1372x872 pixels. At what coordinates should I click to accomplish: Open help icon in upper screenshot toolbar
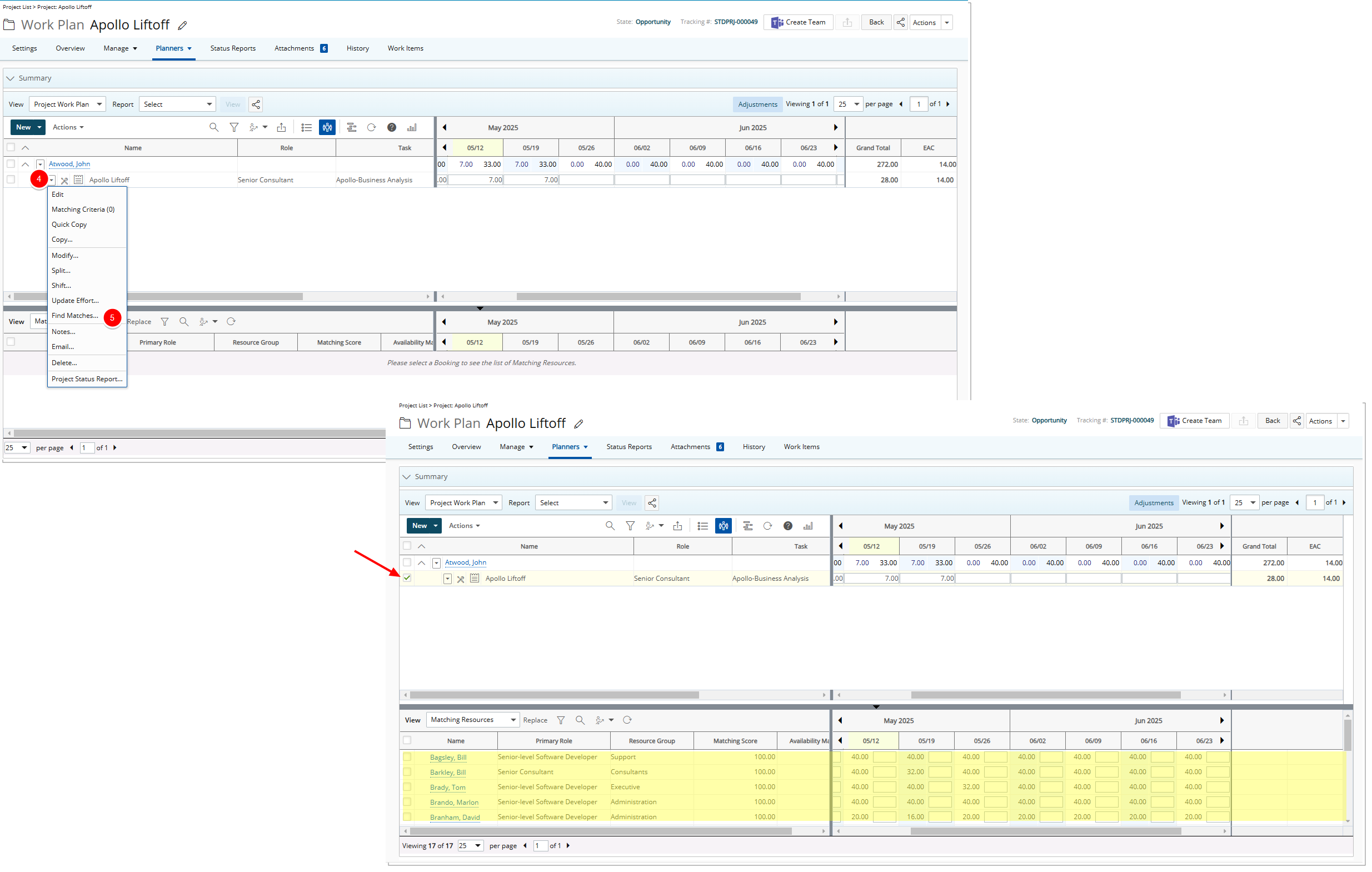(x=392, y=128)
